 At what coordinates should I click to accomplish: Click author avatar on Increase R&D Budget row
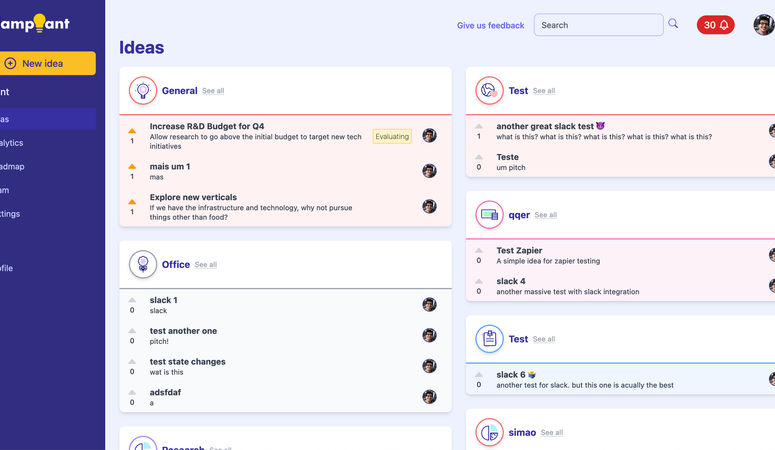pos(430,135)
